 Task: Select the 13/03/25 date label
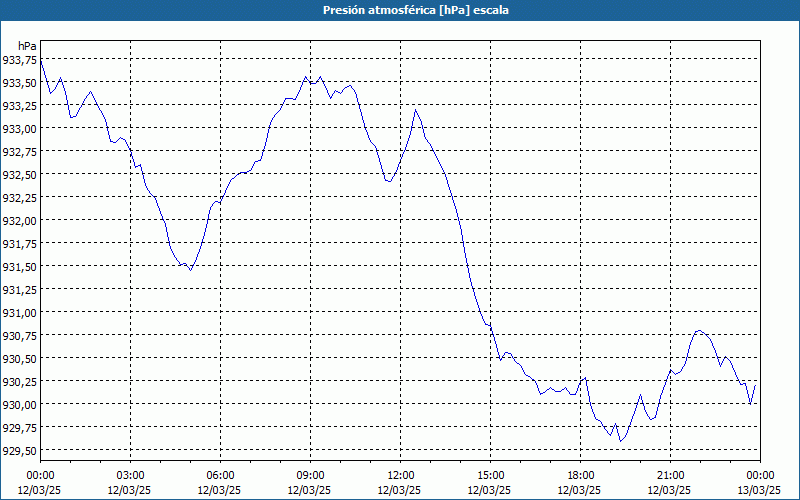[760, 490]
